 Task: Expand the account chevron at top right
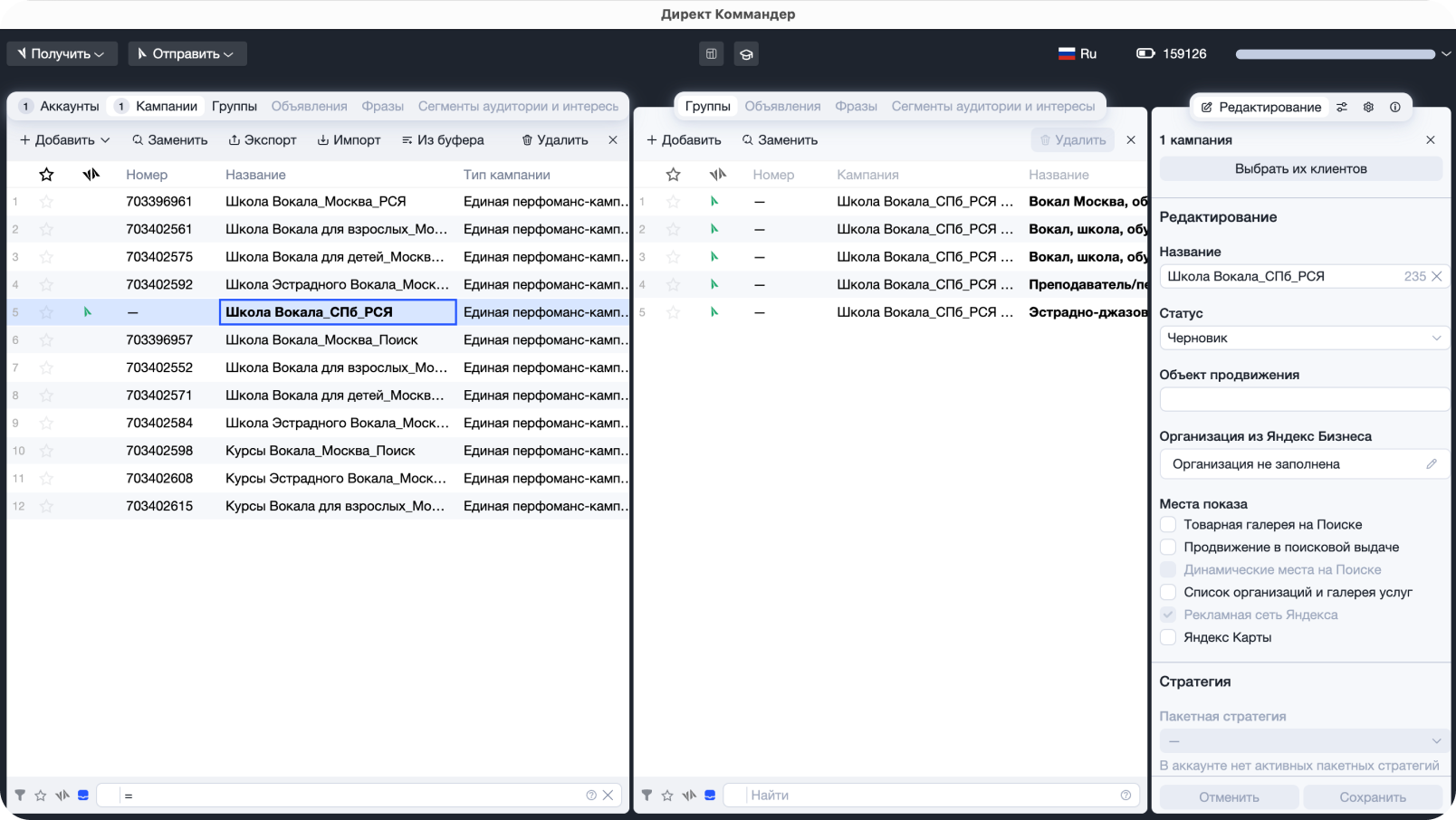pyautogui.click(x=1446, y=54)
